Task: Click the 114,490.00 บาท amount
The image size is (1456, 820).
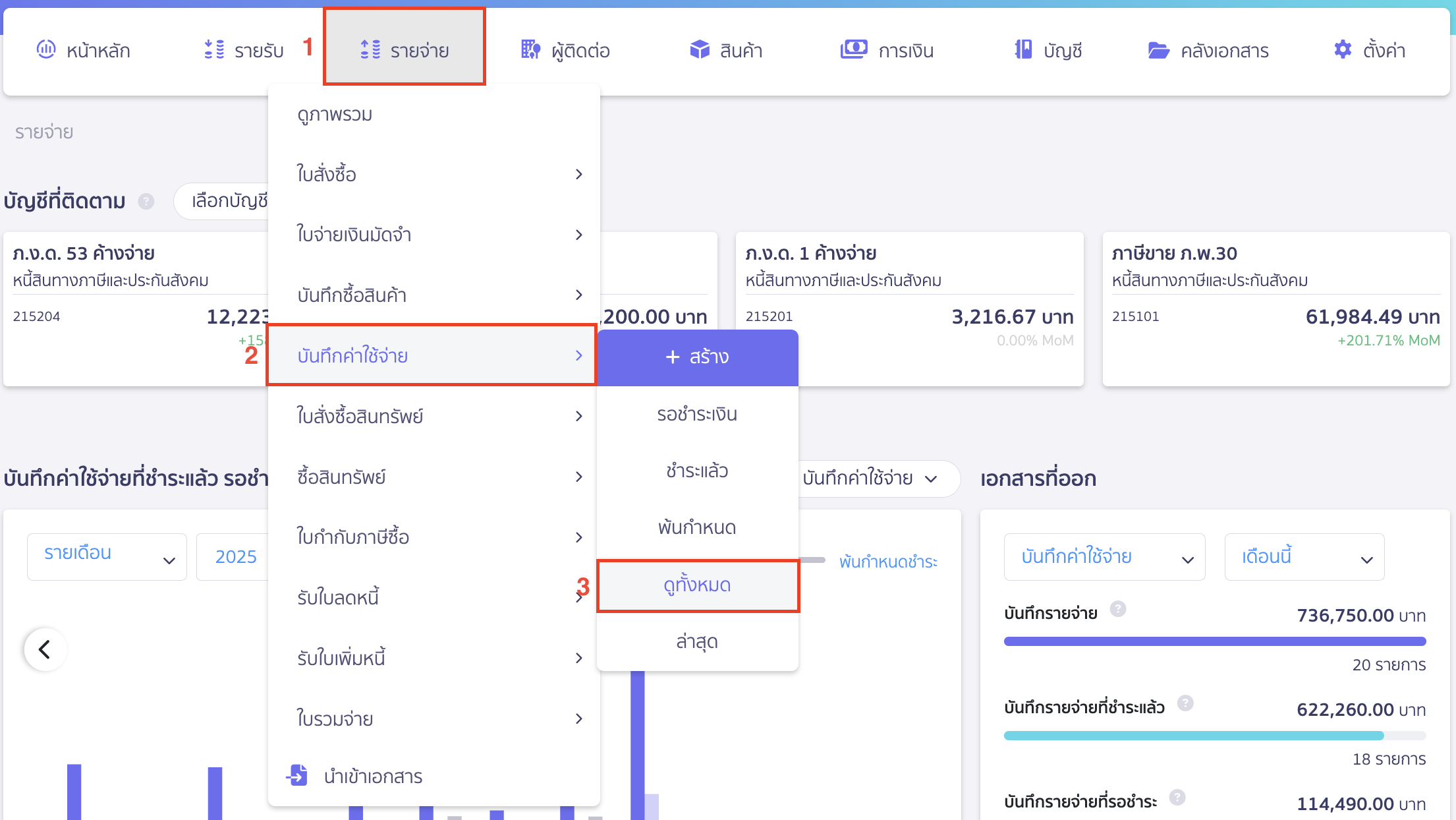Action: (x=1361, y=804)
